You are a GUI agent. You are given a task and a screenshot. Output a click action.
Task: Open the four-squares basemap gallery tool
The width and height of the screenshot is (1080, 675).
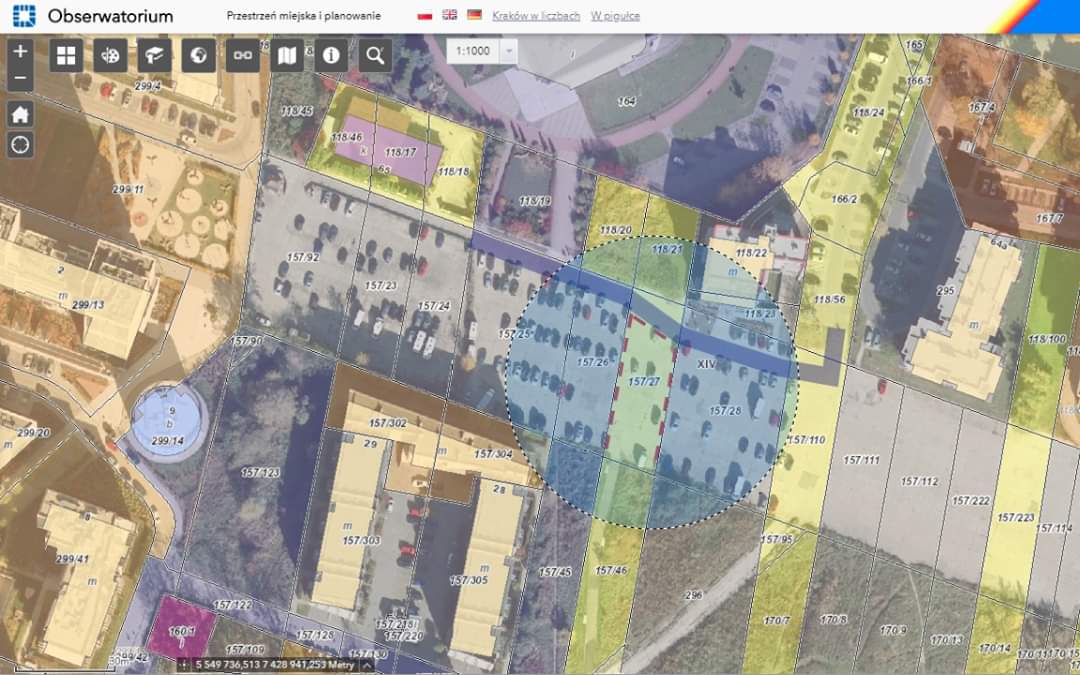(66, 56)
